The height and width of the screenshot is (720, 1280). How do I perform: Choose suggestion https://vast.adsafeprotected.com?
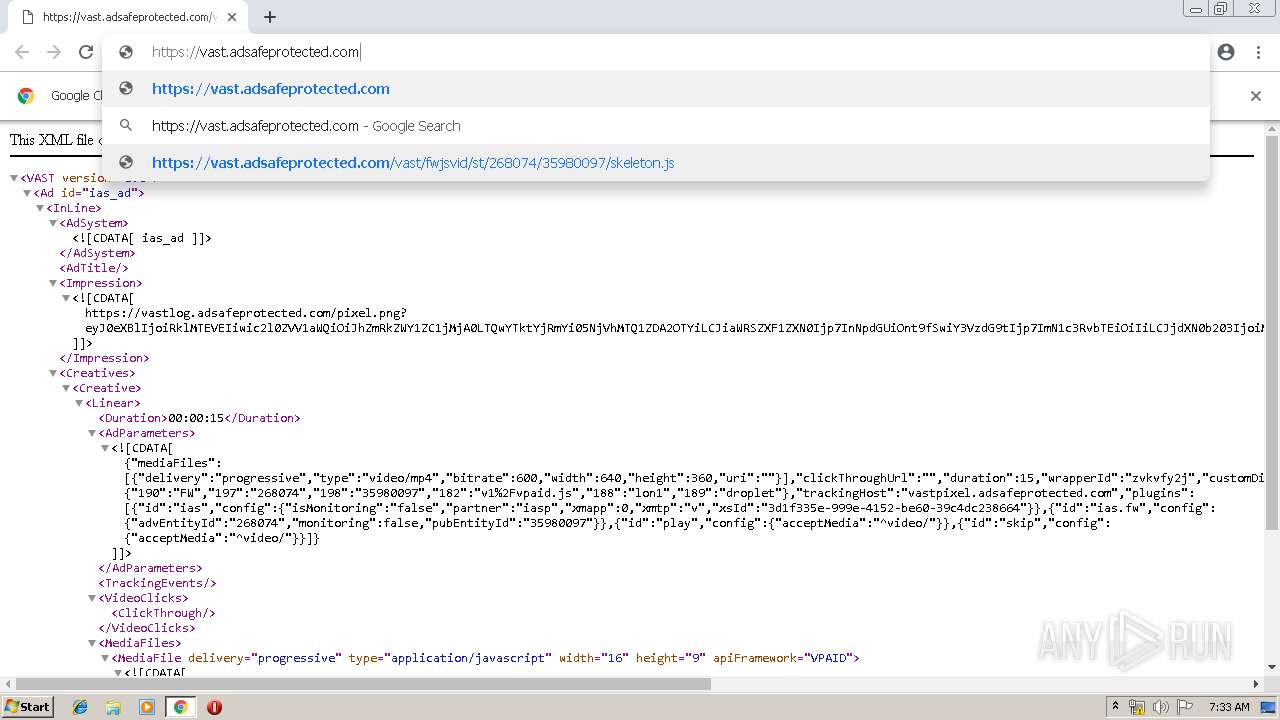tap(655, 89)
